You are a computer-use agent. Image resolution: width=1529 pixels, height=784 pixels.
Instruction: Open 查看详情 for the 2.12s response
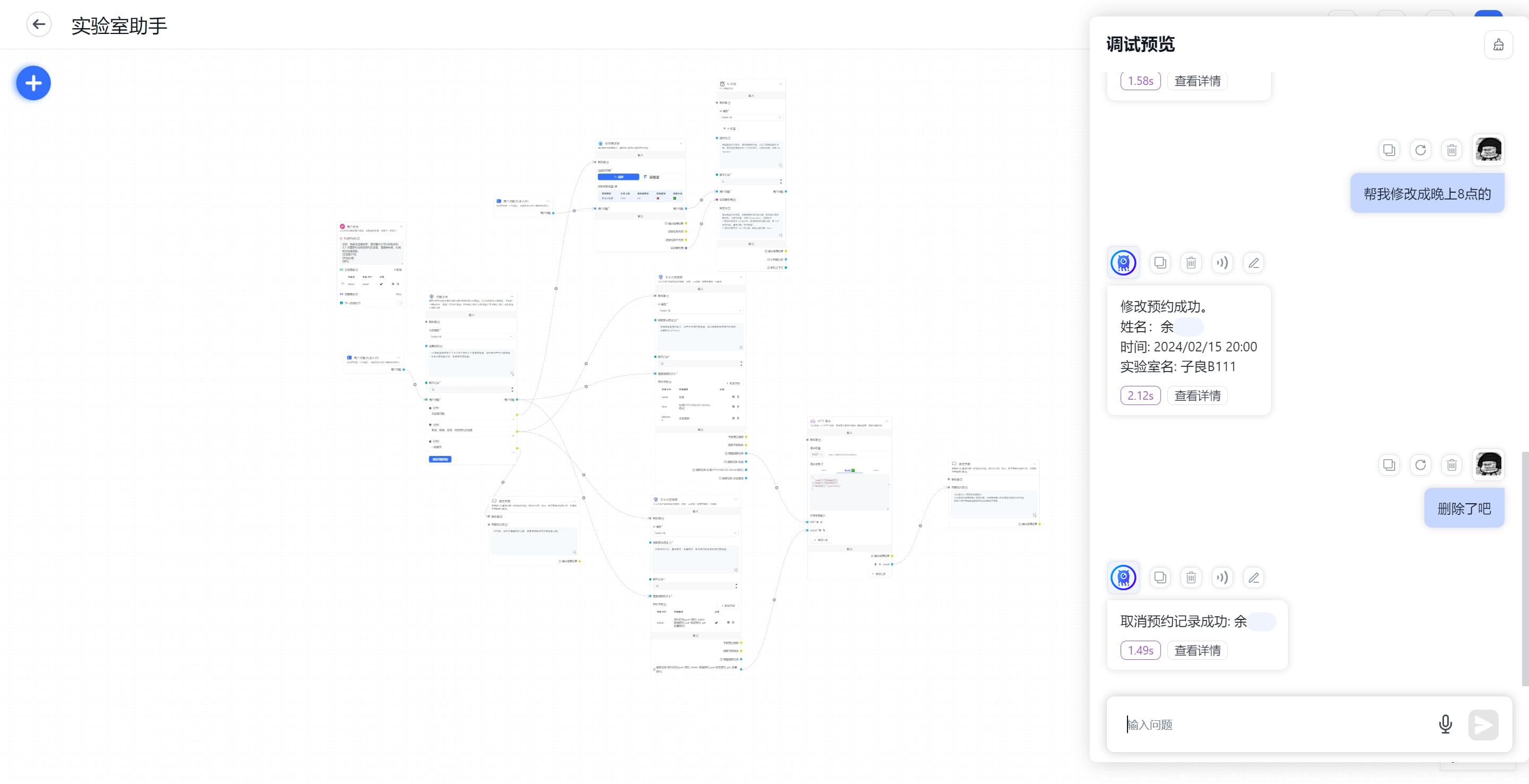[x=1197, y=395]
